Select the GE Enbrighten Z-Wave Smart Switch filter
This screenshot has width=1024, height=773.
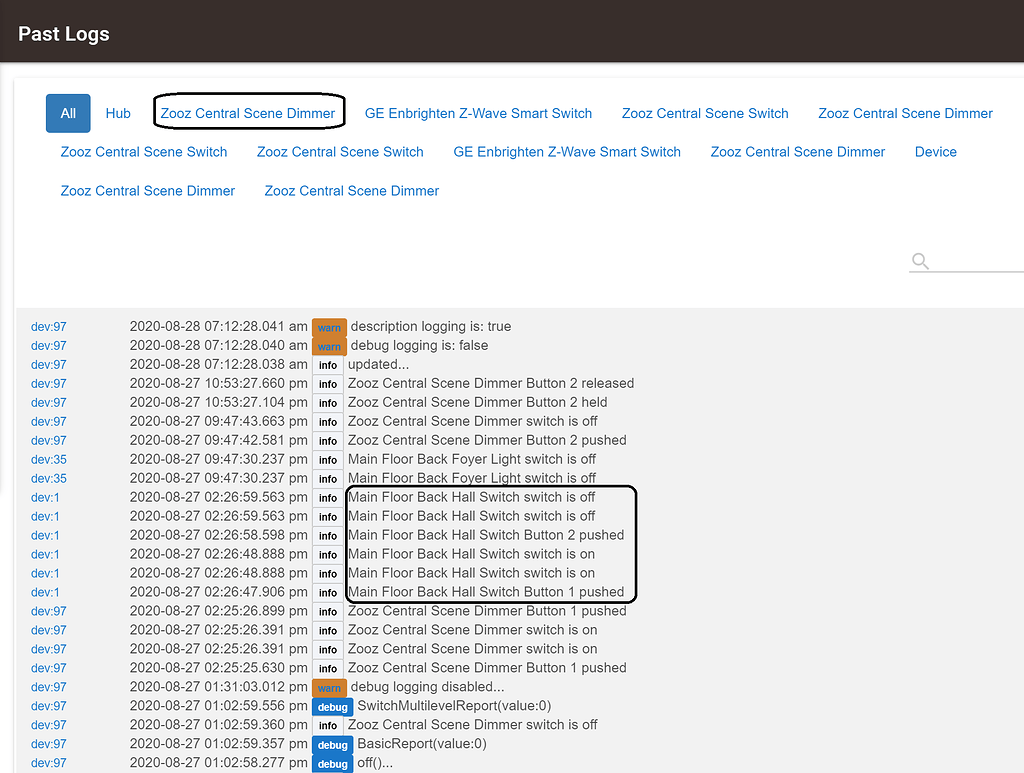(478, 113)
